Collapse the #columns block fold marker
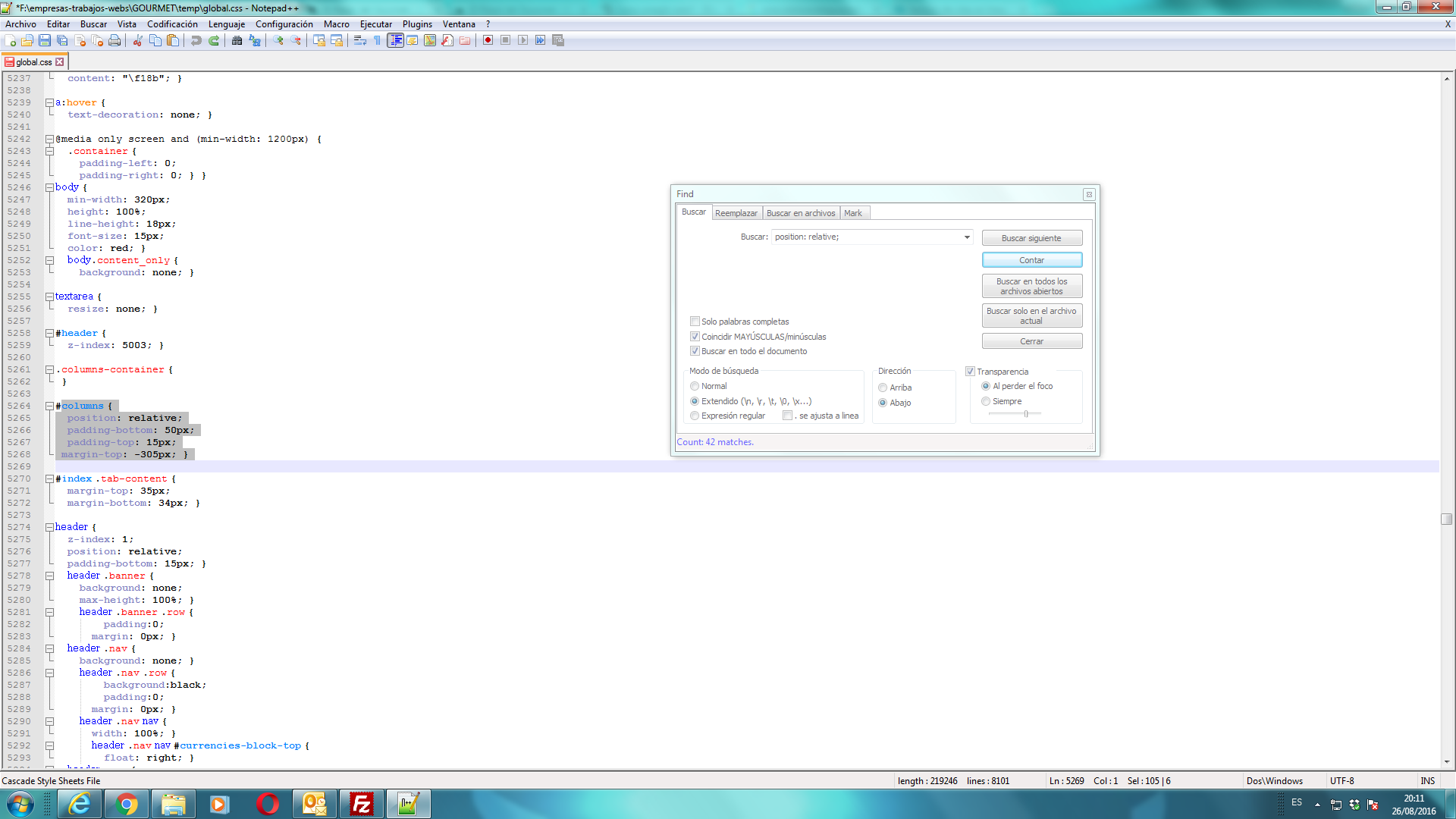The height and width of the screenshot is (819, 1456). (49, 406)
